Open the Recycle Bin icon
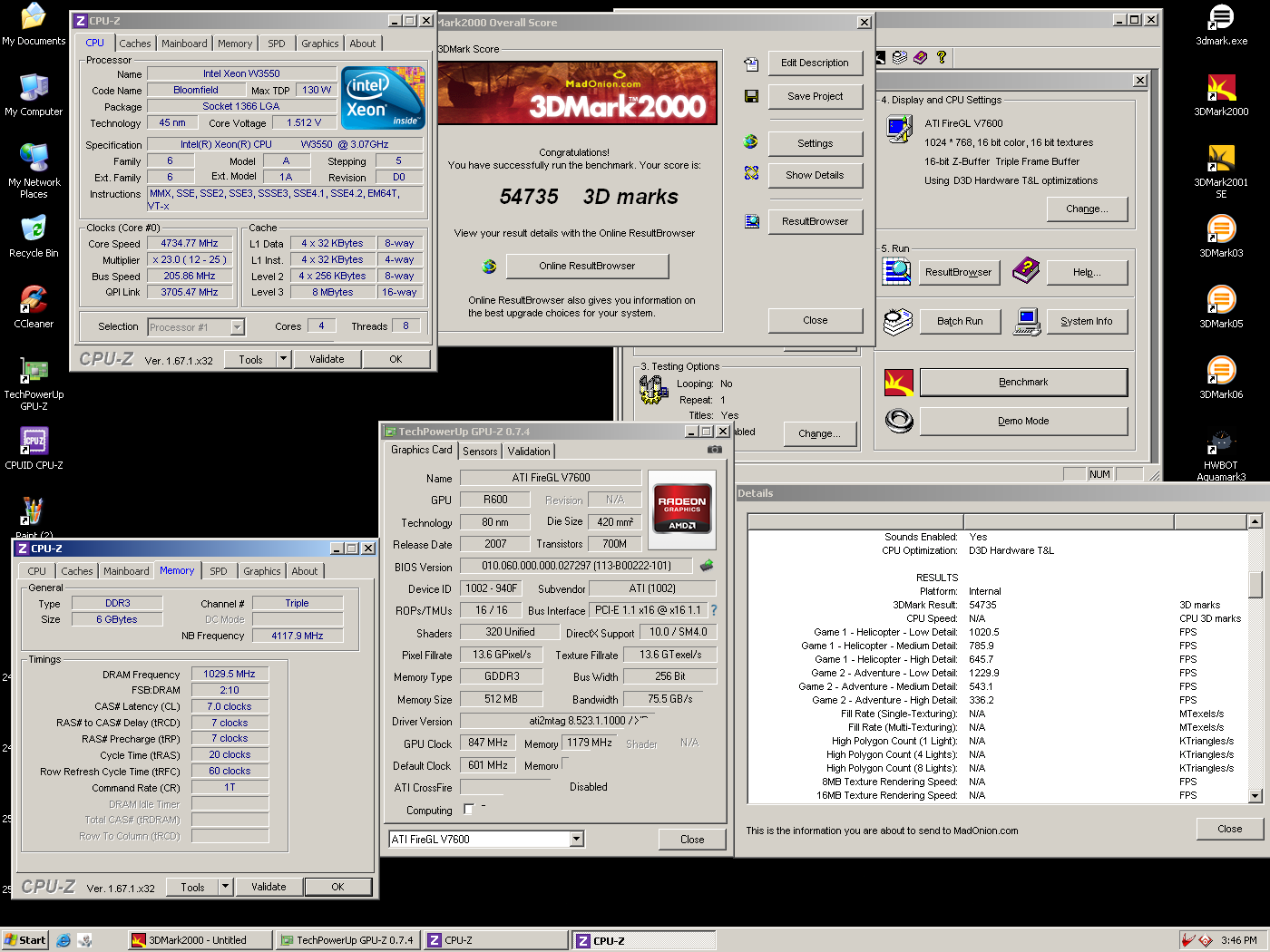 34,237
